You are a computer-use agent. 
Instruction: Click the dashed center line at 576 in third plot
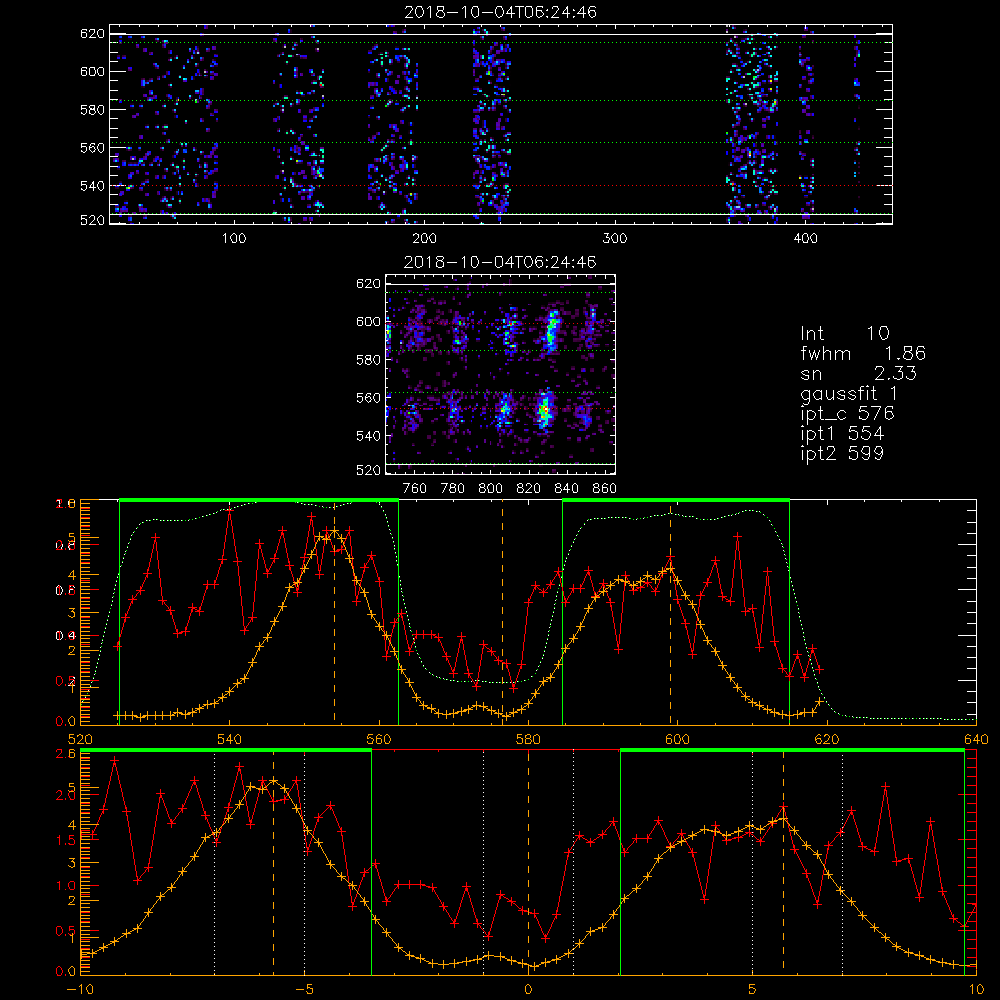click(x=502, y=612)
